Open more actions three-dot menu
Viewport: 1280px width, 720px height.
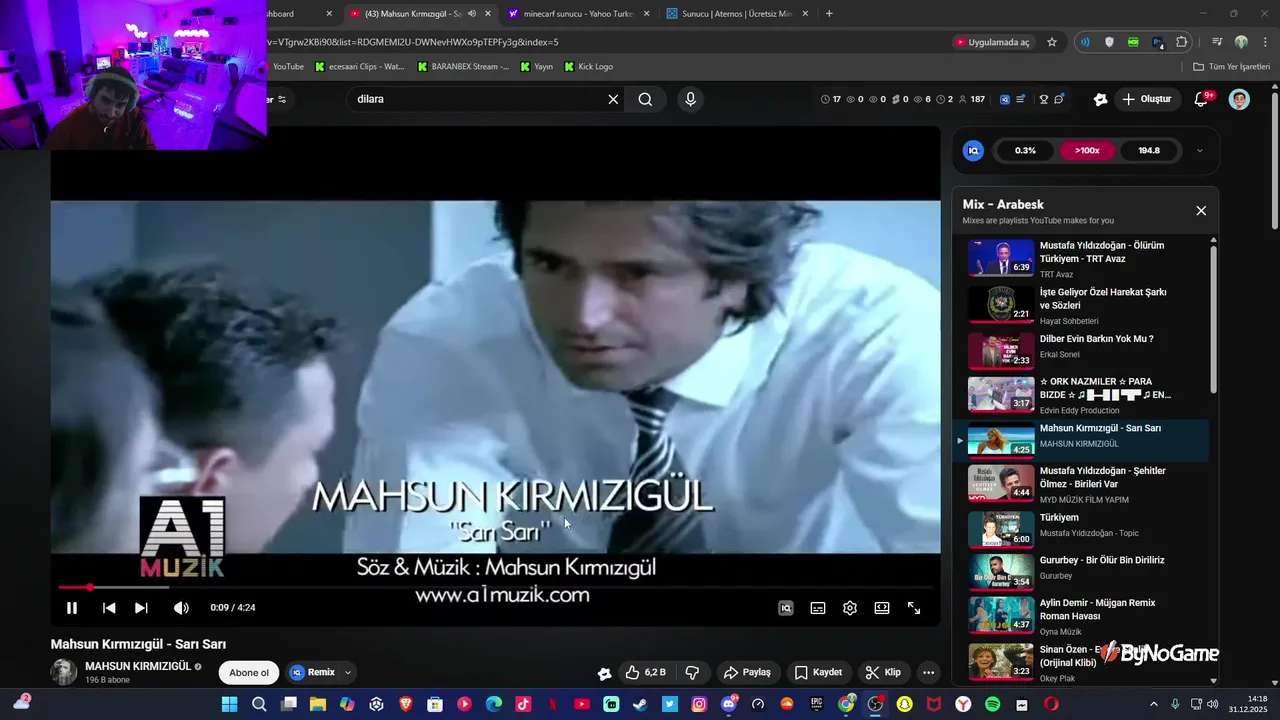point(929,673)
